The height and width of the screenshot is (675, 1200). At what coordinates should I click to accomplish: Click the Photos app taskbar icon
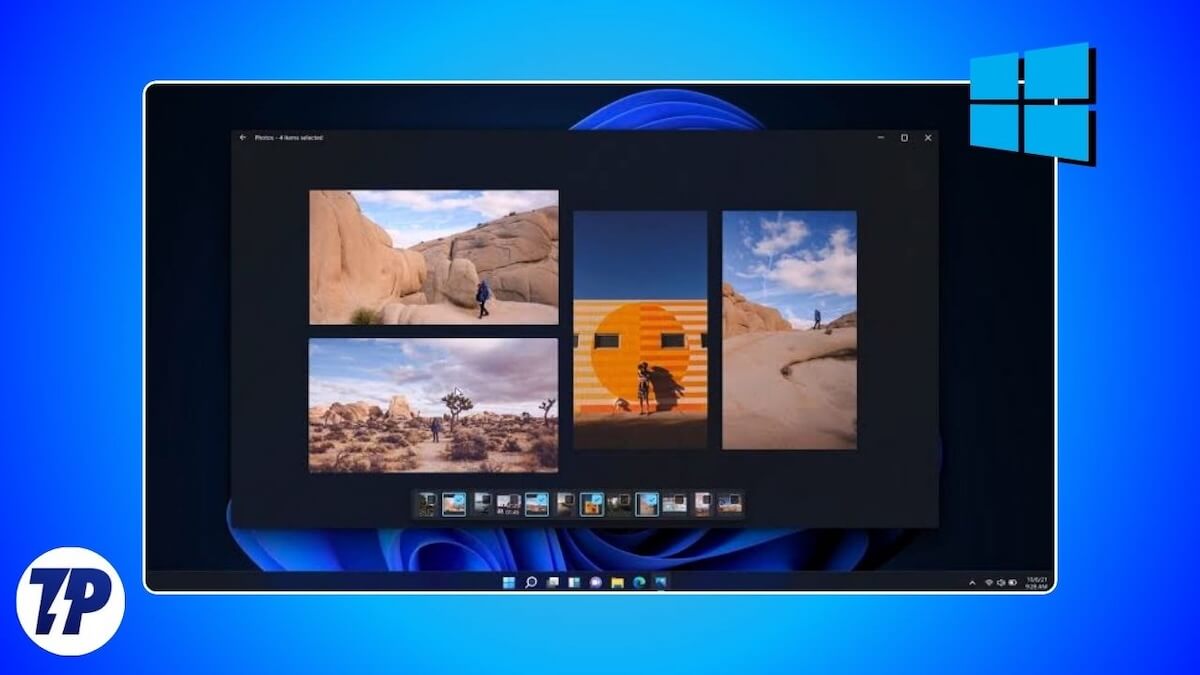click(661, 582)
